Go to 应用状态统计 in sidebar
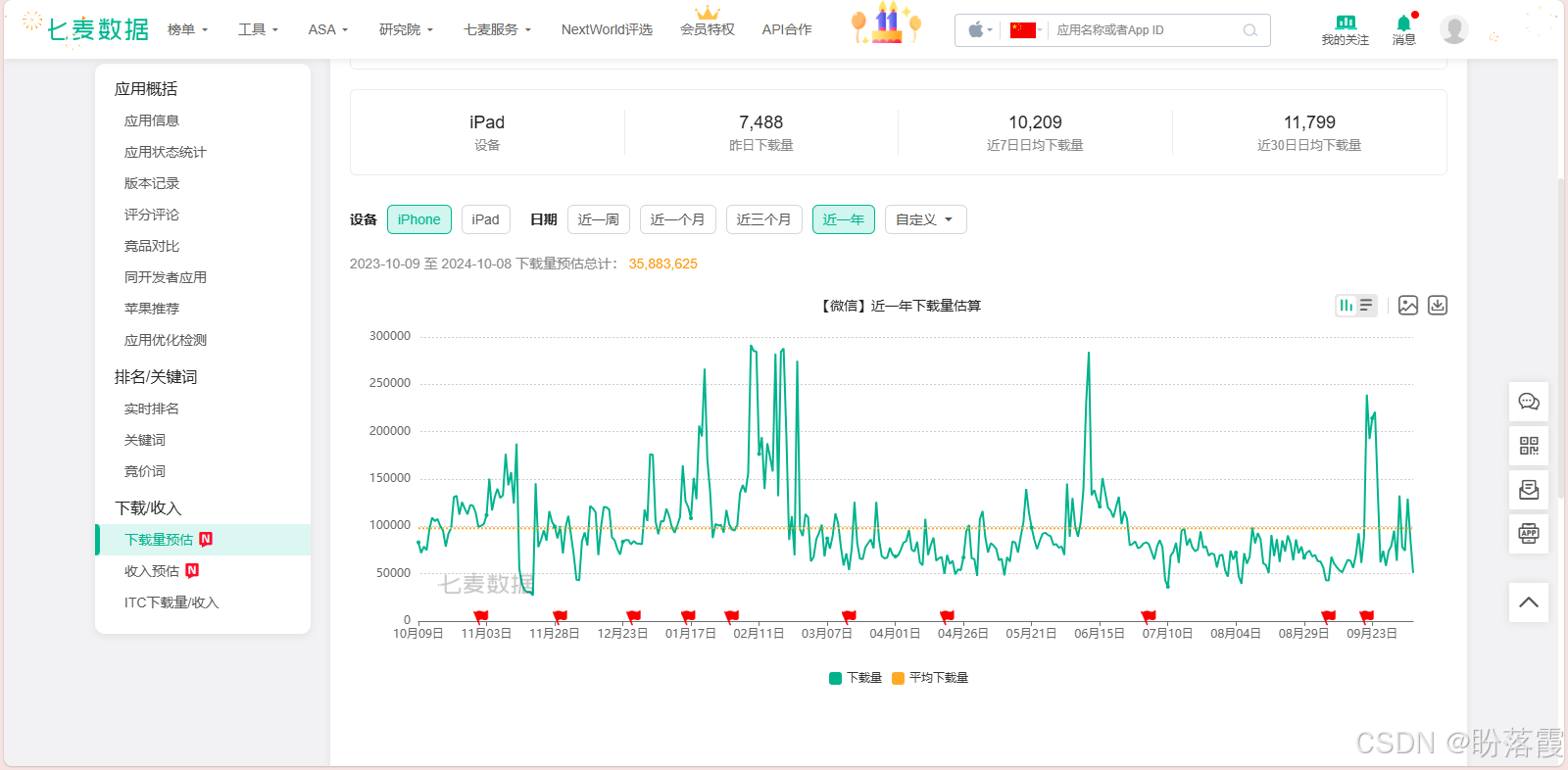This screenshot has width=1568, height=770. (x=166, y=152)
